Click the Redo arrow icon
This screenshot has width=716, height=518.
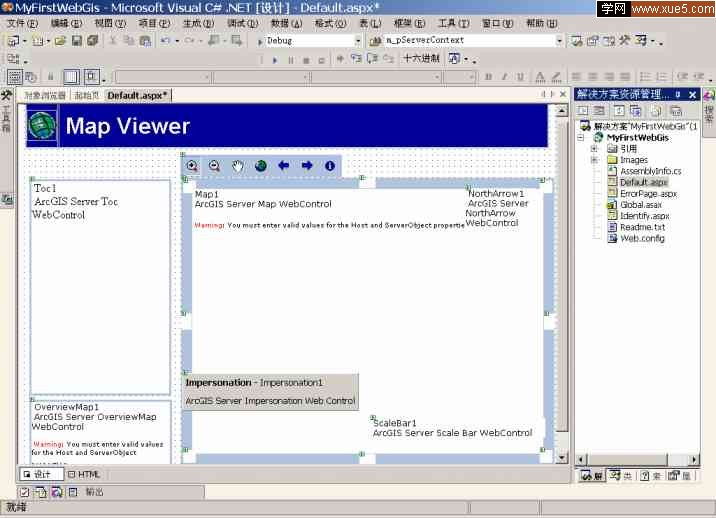point(190,41)
